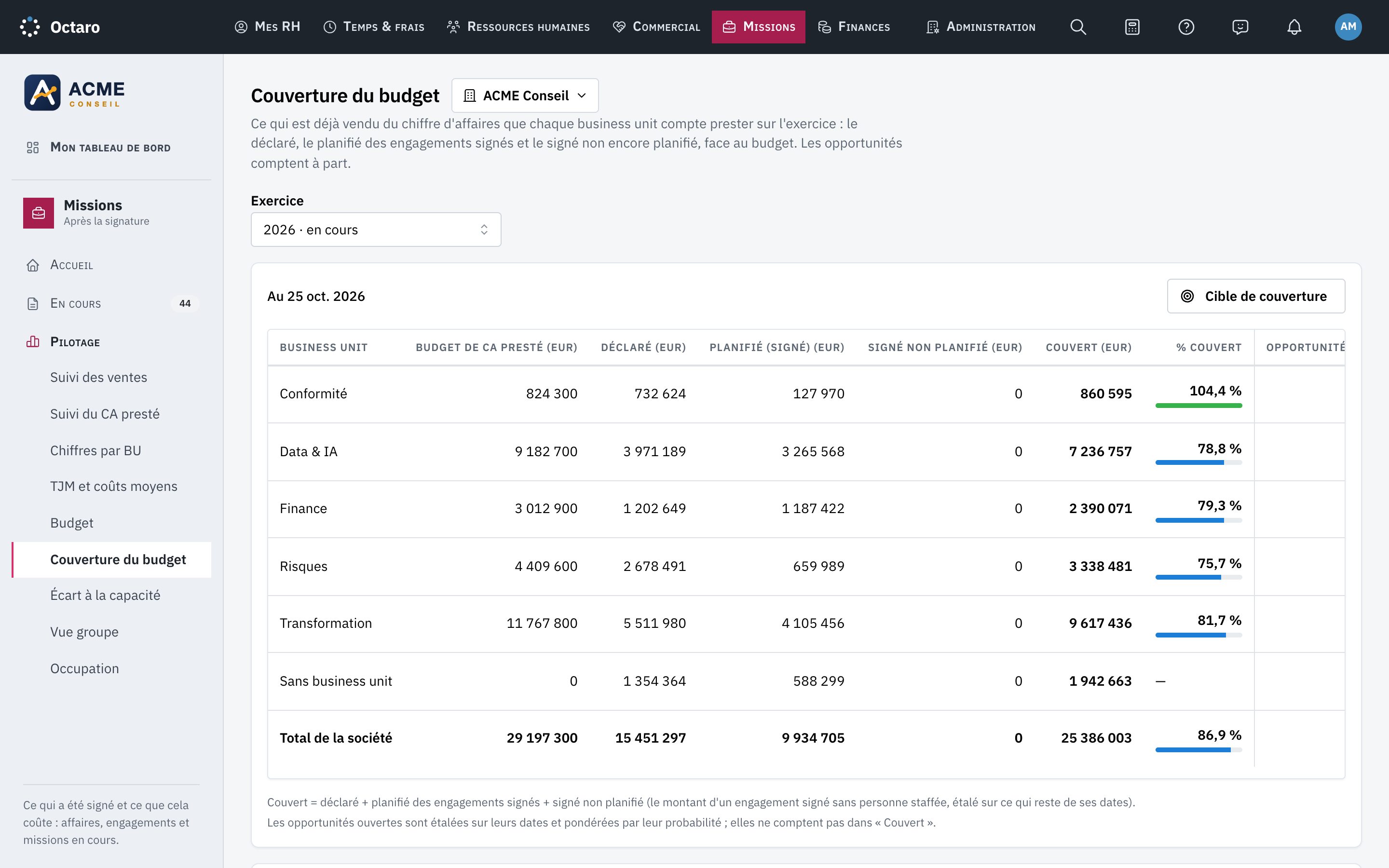Click Transformation couvert value 9 617 436
The height and width of the screenshot is (868, 1389).
1100,624
